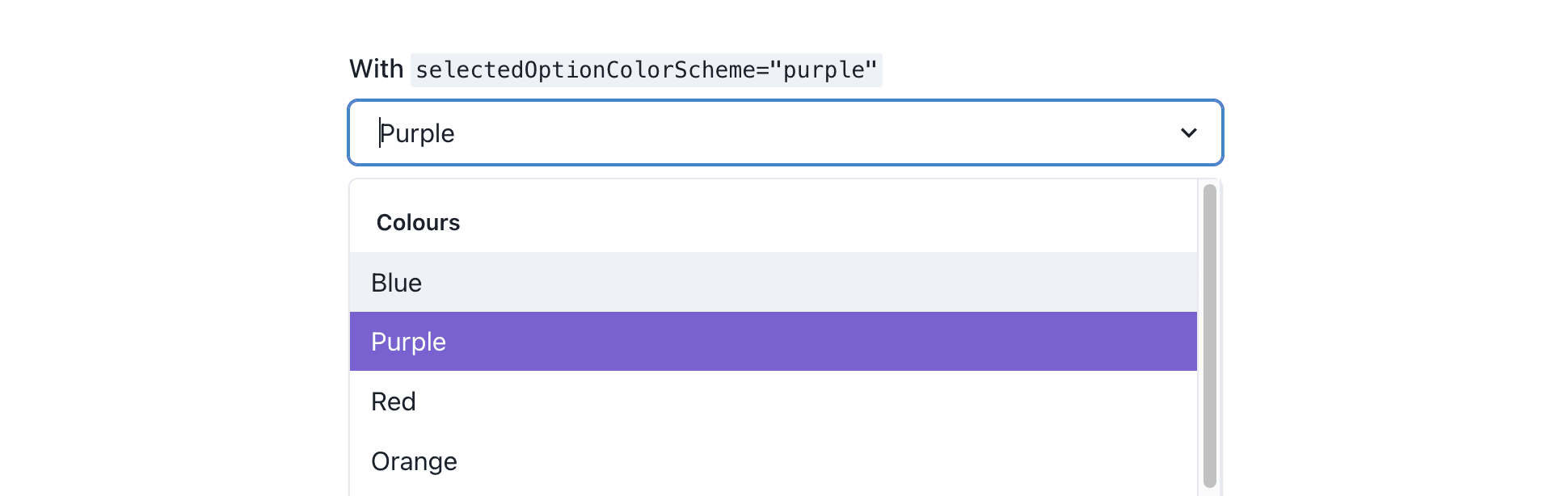Select the Blue option

396,282
